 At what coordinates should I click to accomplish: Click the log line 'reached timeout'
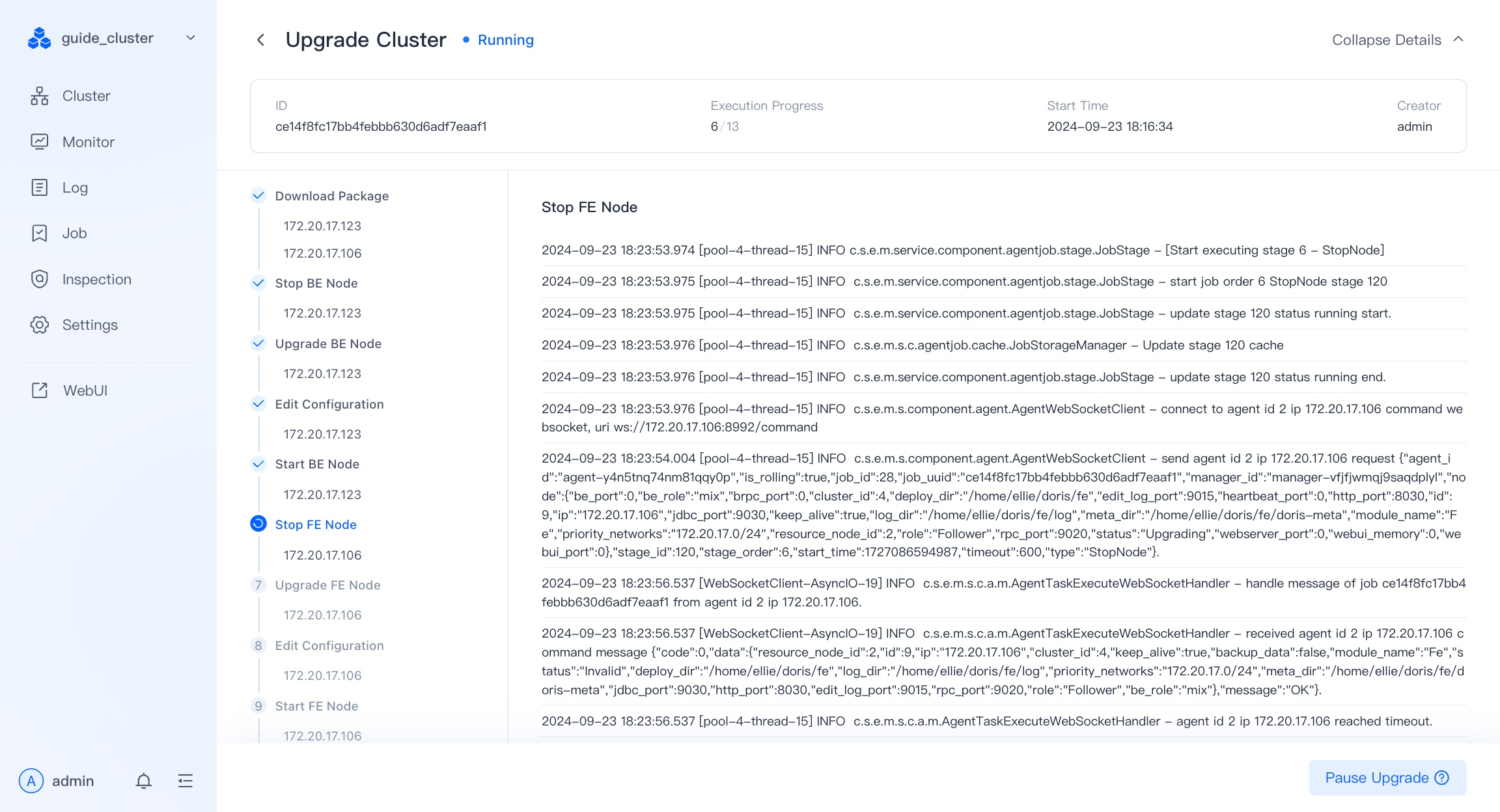(x=987, y=721)
